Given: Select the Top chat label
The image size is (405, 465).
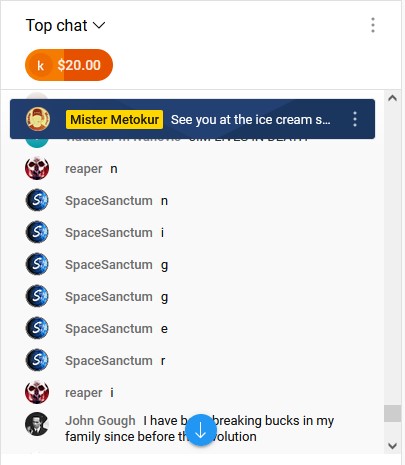Looking at the screenshot, I should coord(57,26).
